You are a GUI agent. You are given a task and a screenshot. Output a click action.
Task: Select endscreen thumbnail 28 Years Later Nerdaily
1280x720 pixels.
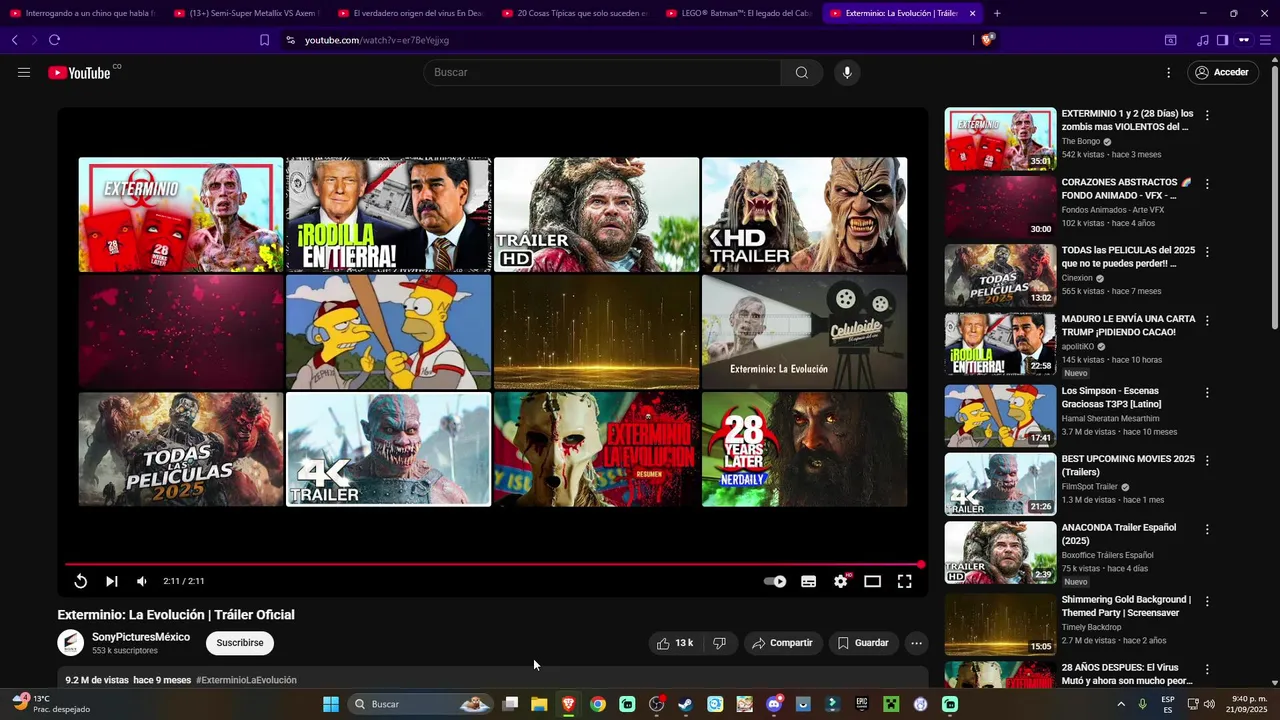[x=804, y=449]
